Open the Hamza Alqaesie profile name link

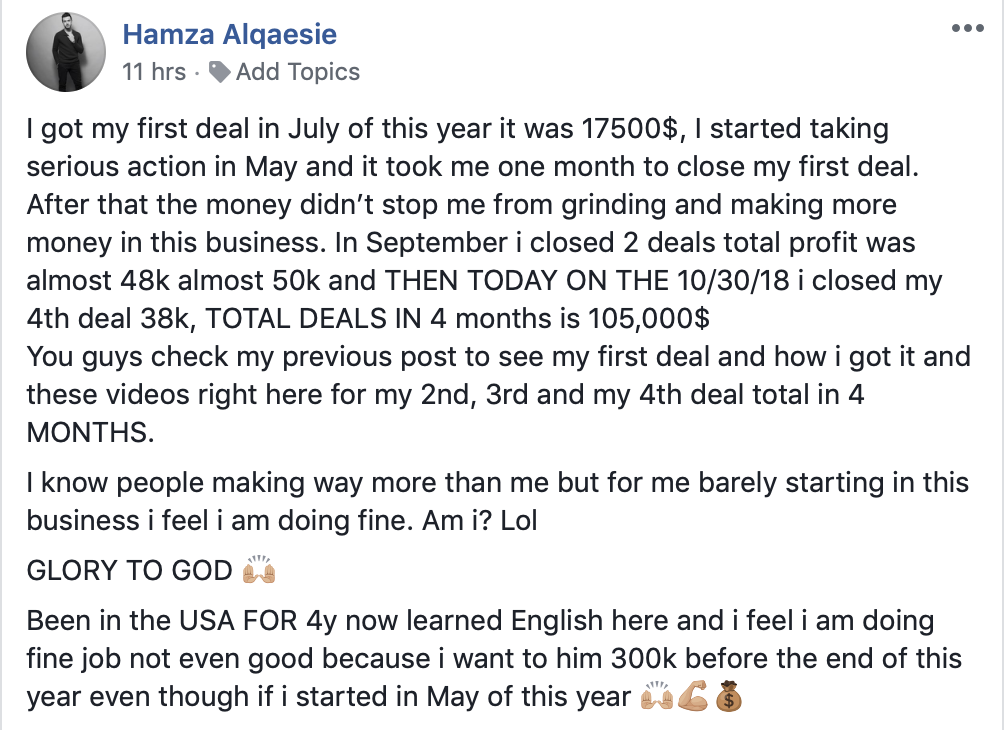pos(229,35)
